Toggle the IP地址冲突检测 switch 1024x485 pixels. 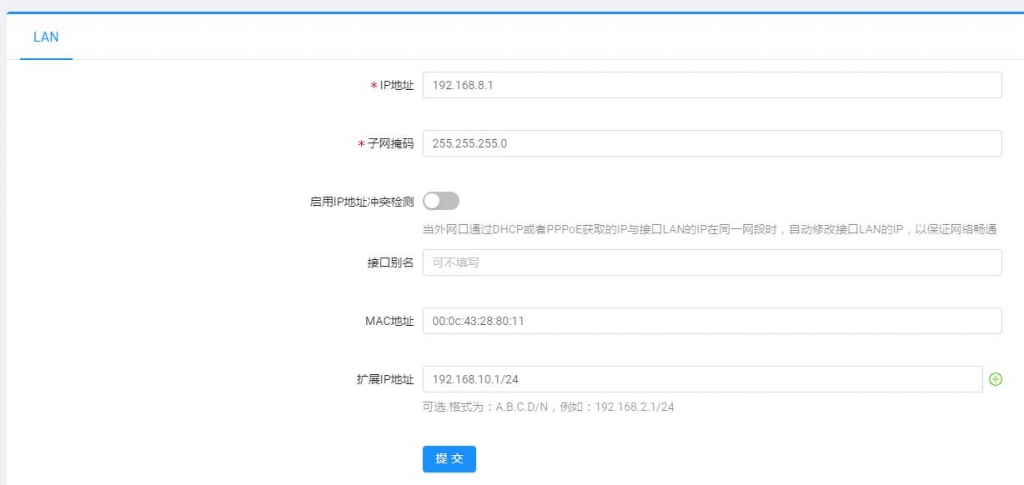point(441,201)
